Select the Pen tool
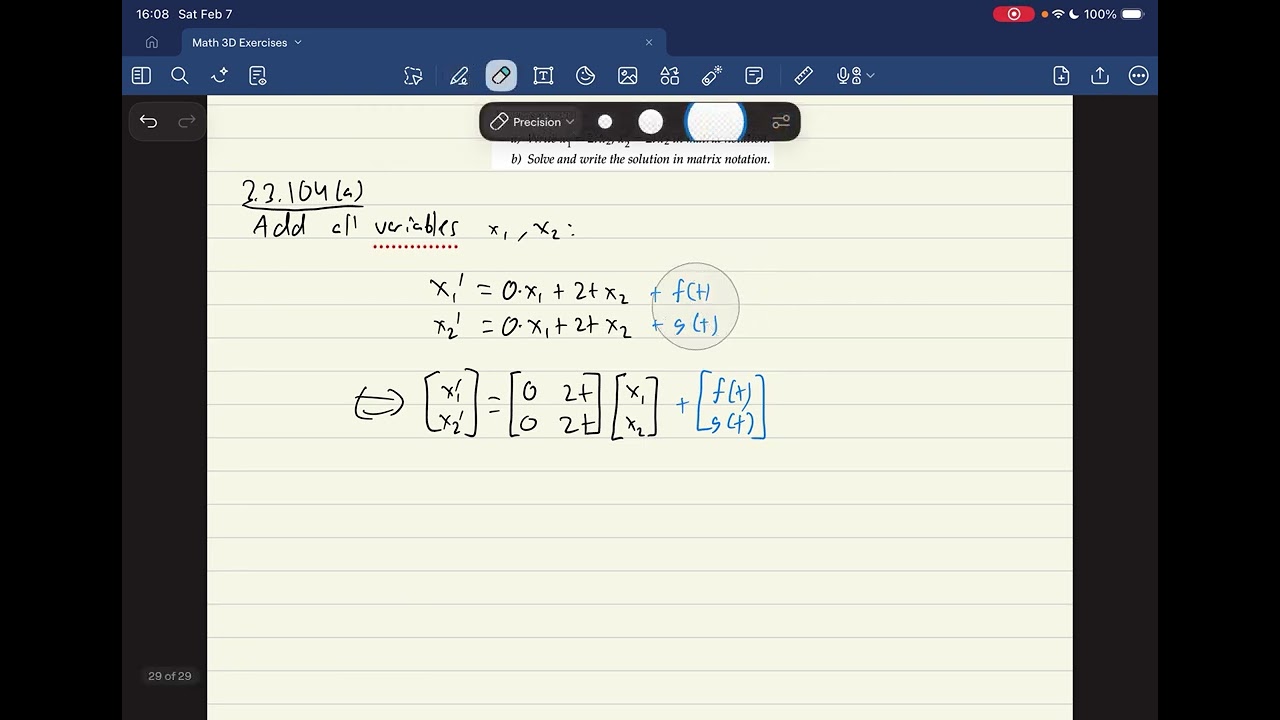The height and width of the screenshot is (720, 1280). [x=459, y=76]
